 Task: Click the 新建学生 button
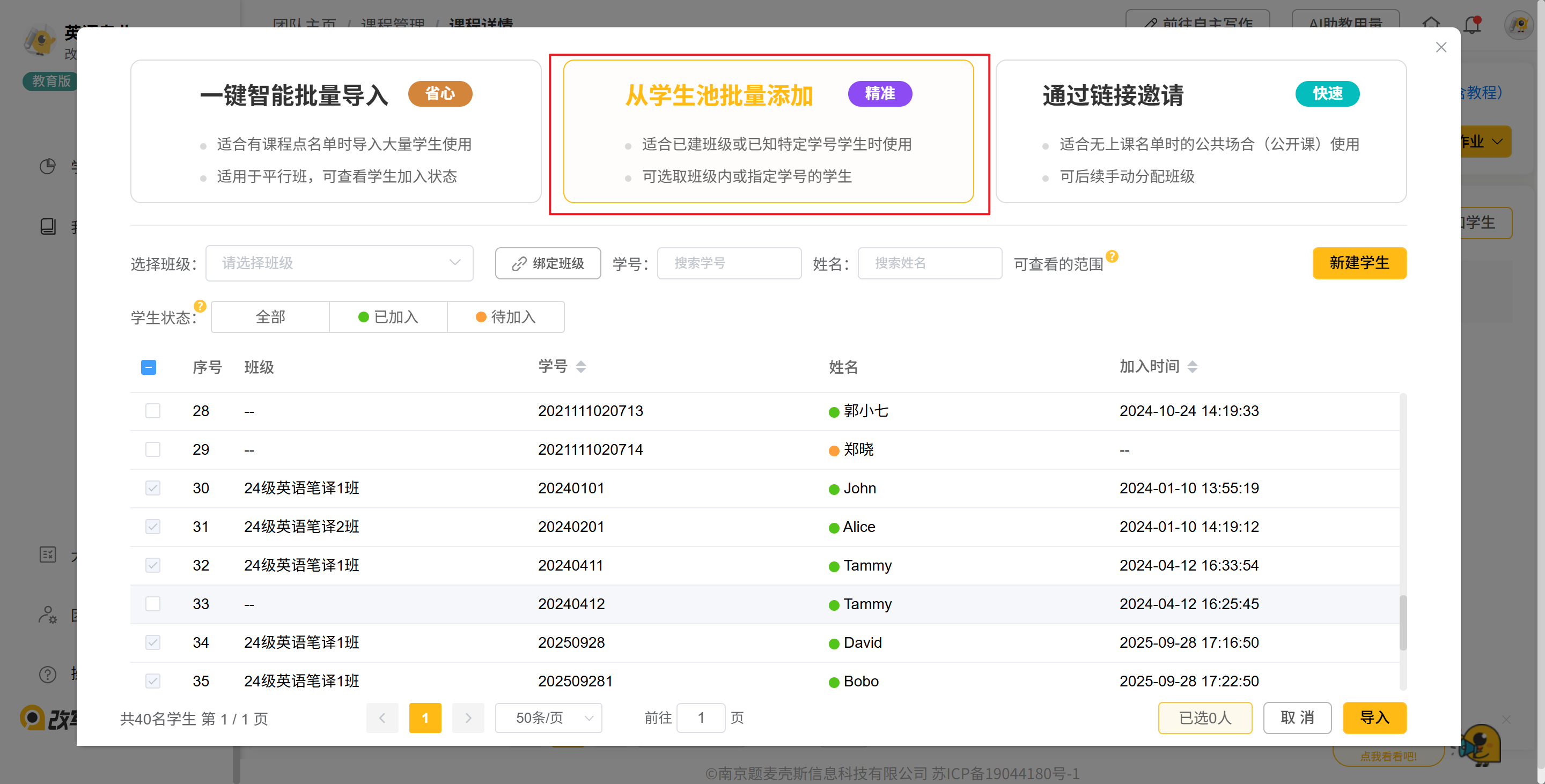coord(1359,263)
